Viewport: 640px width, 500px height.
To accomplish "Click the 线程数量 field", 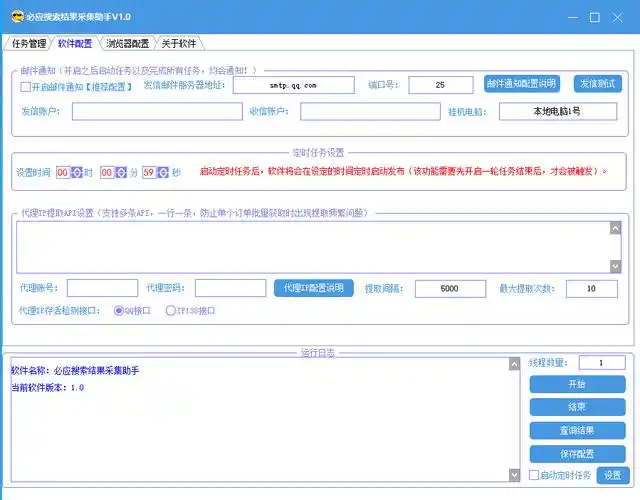I will click(602, 362).
